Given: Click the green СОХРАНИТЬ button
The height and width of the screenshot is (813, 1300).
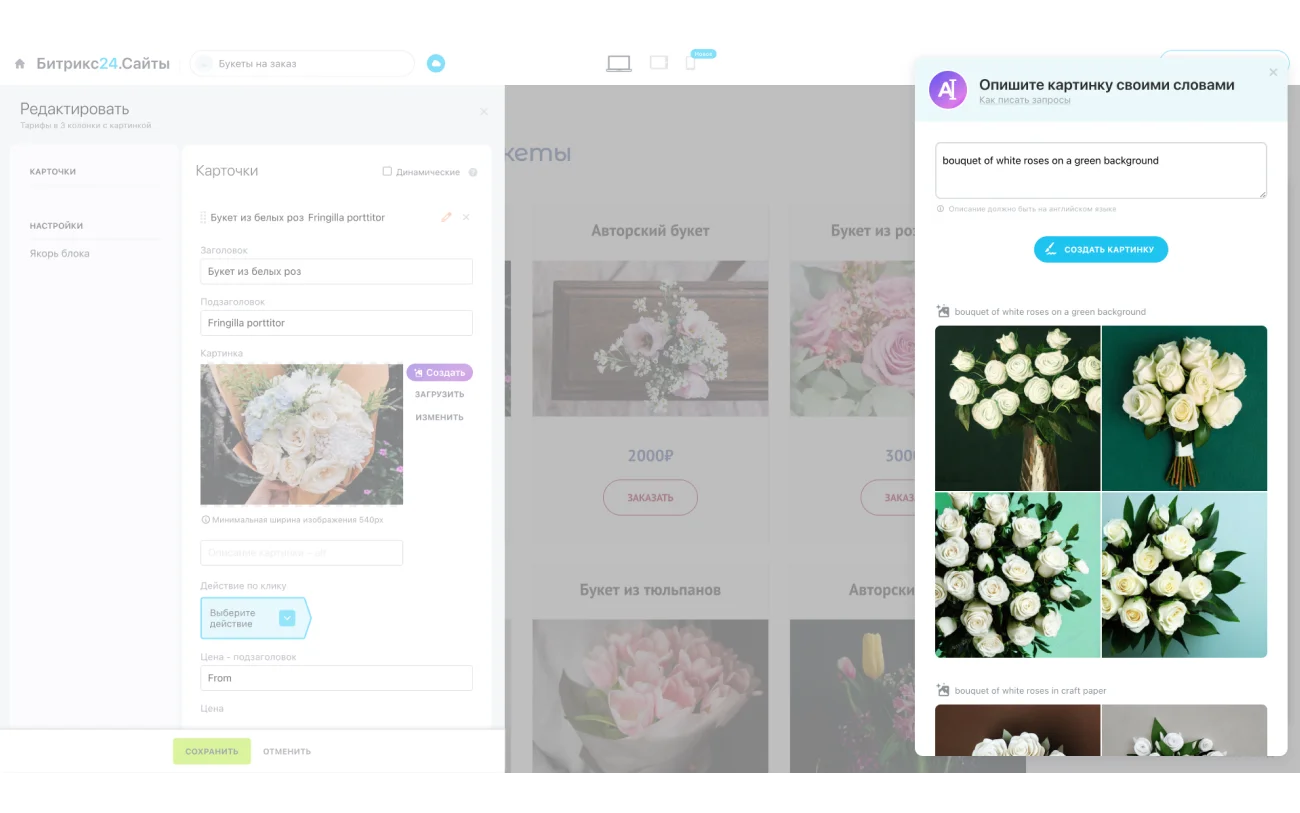Looking at the screenshot, I should [211, 750].
